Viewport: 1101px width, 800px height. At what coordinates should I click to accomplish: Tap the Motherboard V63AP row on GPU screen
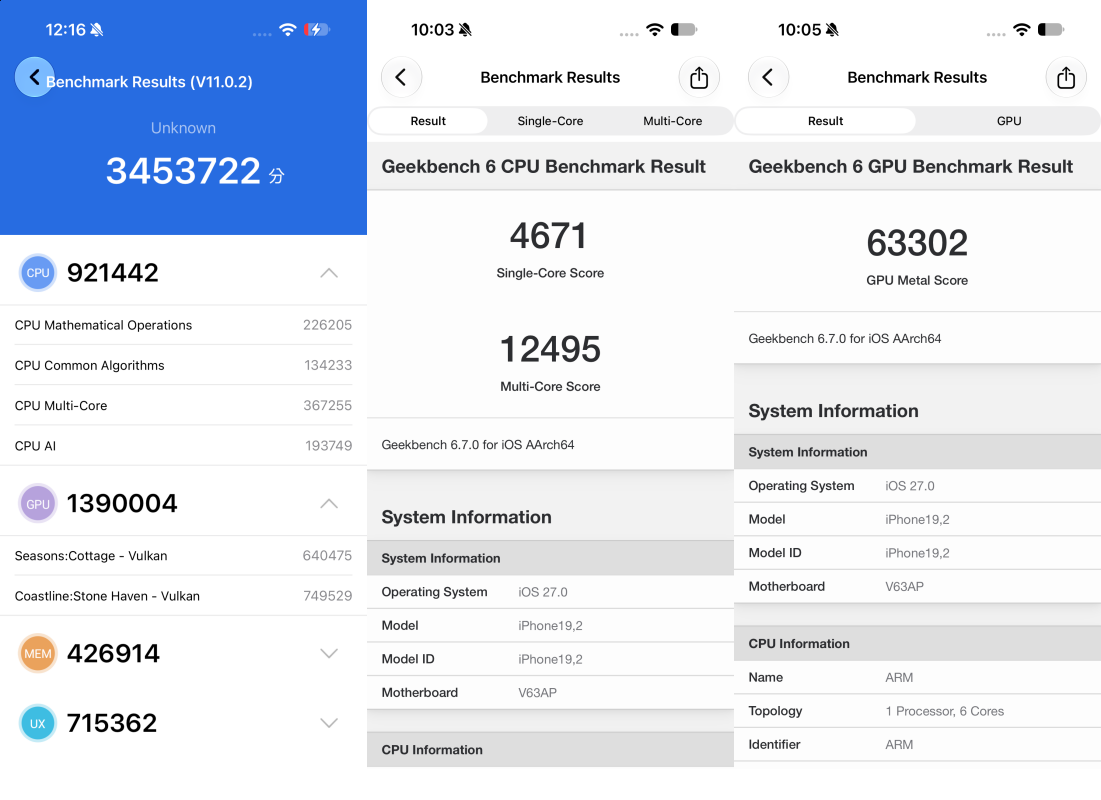[918, 586]
